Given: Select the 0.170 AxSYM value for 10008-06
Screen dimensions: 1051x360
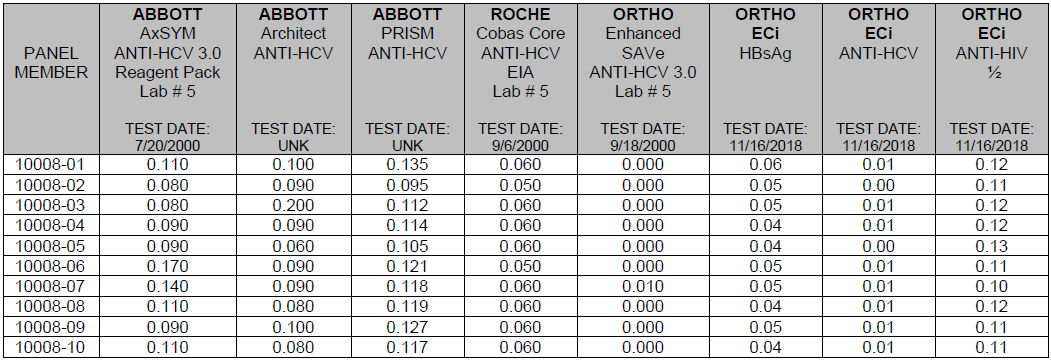Looking at the screenshot, I should [x=168, y=266].
